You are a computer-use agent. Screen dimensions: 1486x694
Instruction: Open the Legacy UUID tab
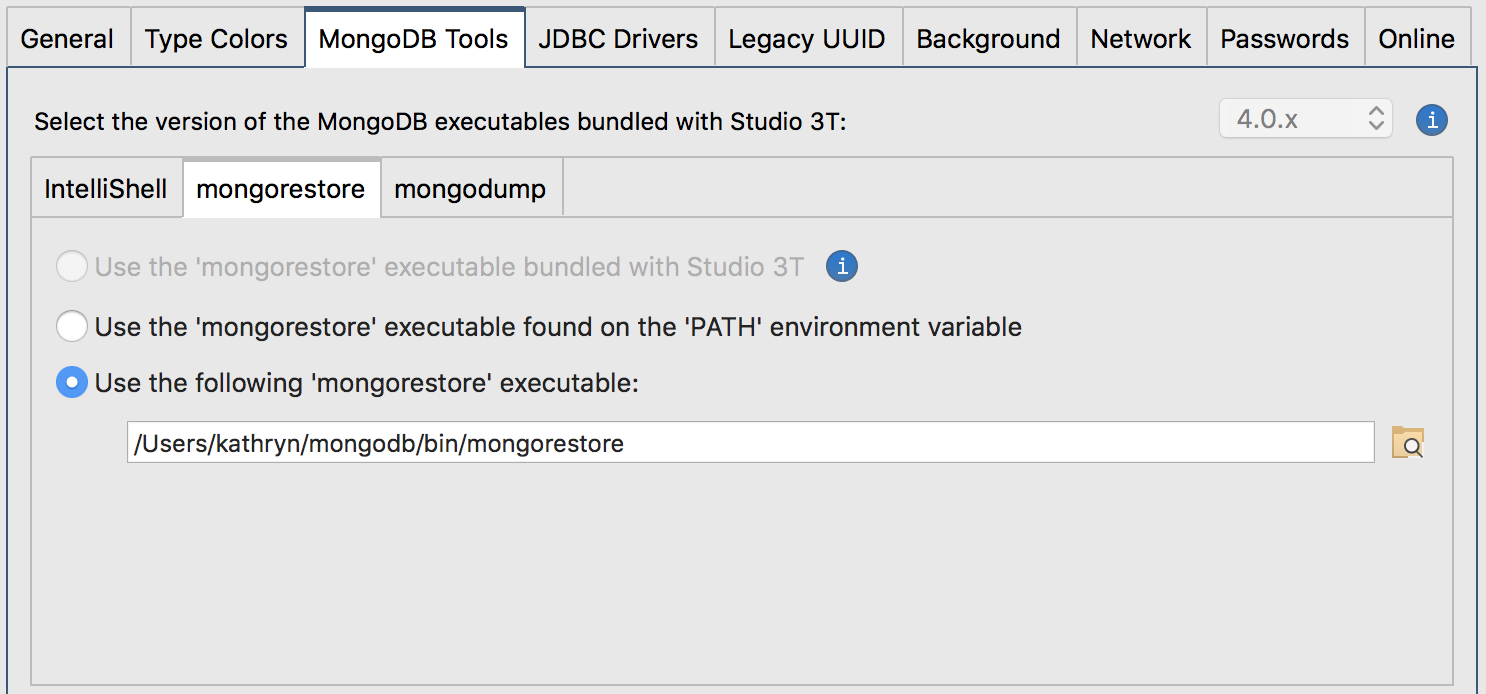807,39
